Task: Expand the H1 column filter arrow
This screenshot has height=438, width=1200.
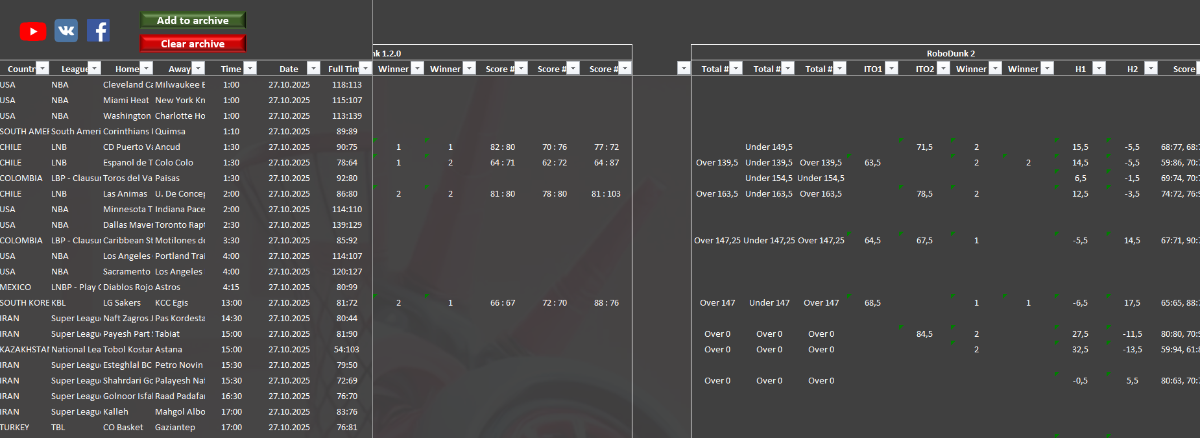Action: (1099, 69)
